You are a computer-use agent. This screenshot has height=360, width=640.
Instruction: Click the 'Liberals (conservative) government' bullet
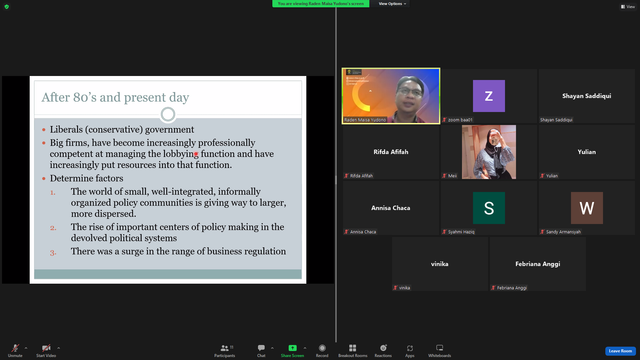[x=122, y=129]
